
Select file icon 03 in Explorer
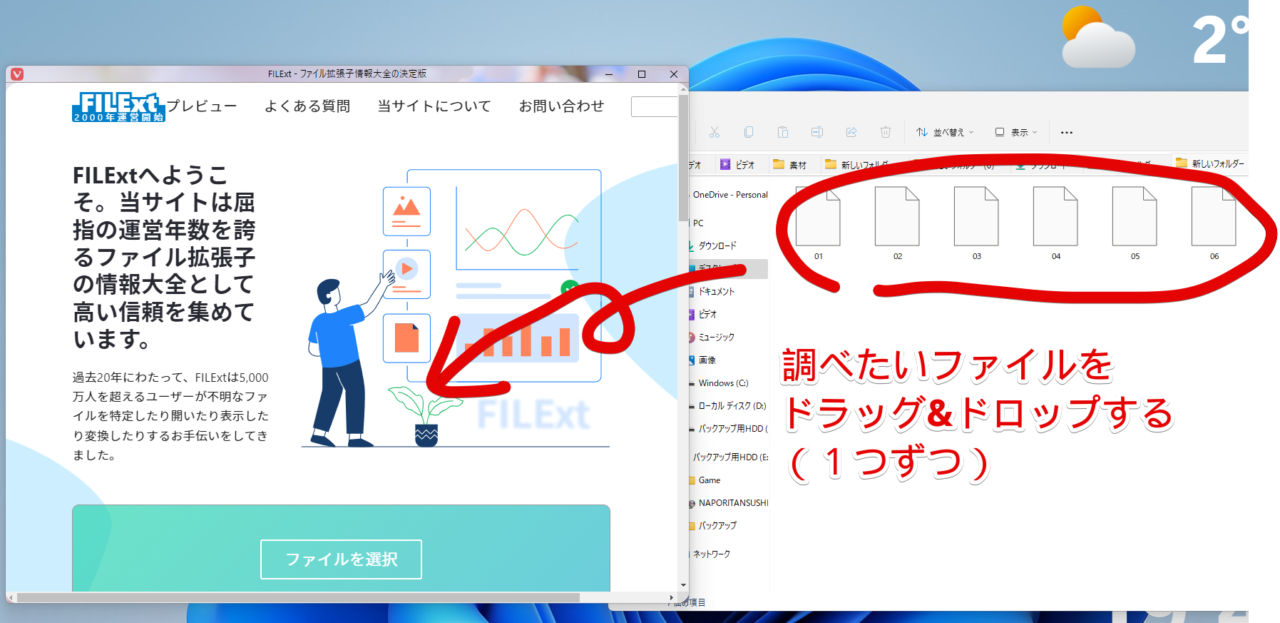(977, 216)
